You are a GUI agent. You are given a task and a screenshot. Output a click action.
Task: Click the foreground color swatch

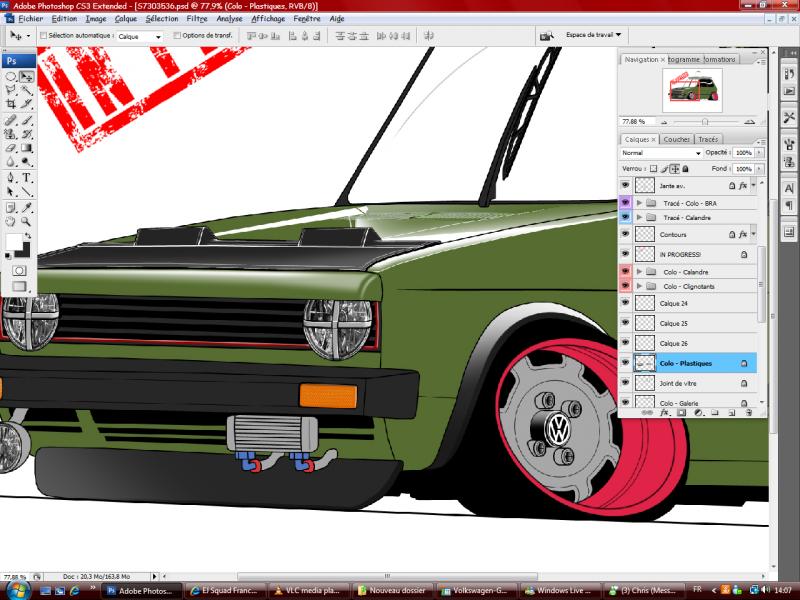point(14,242)
